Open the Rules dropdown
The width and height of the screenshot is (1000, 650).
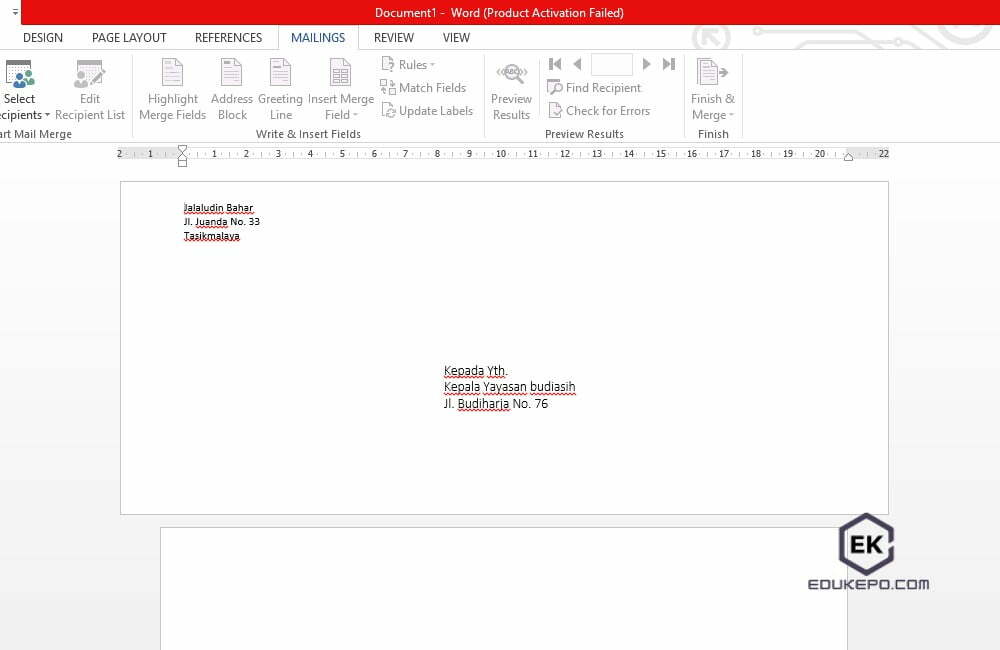(409, 63)
